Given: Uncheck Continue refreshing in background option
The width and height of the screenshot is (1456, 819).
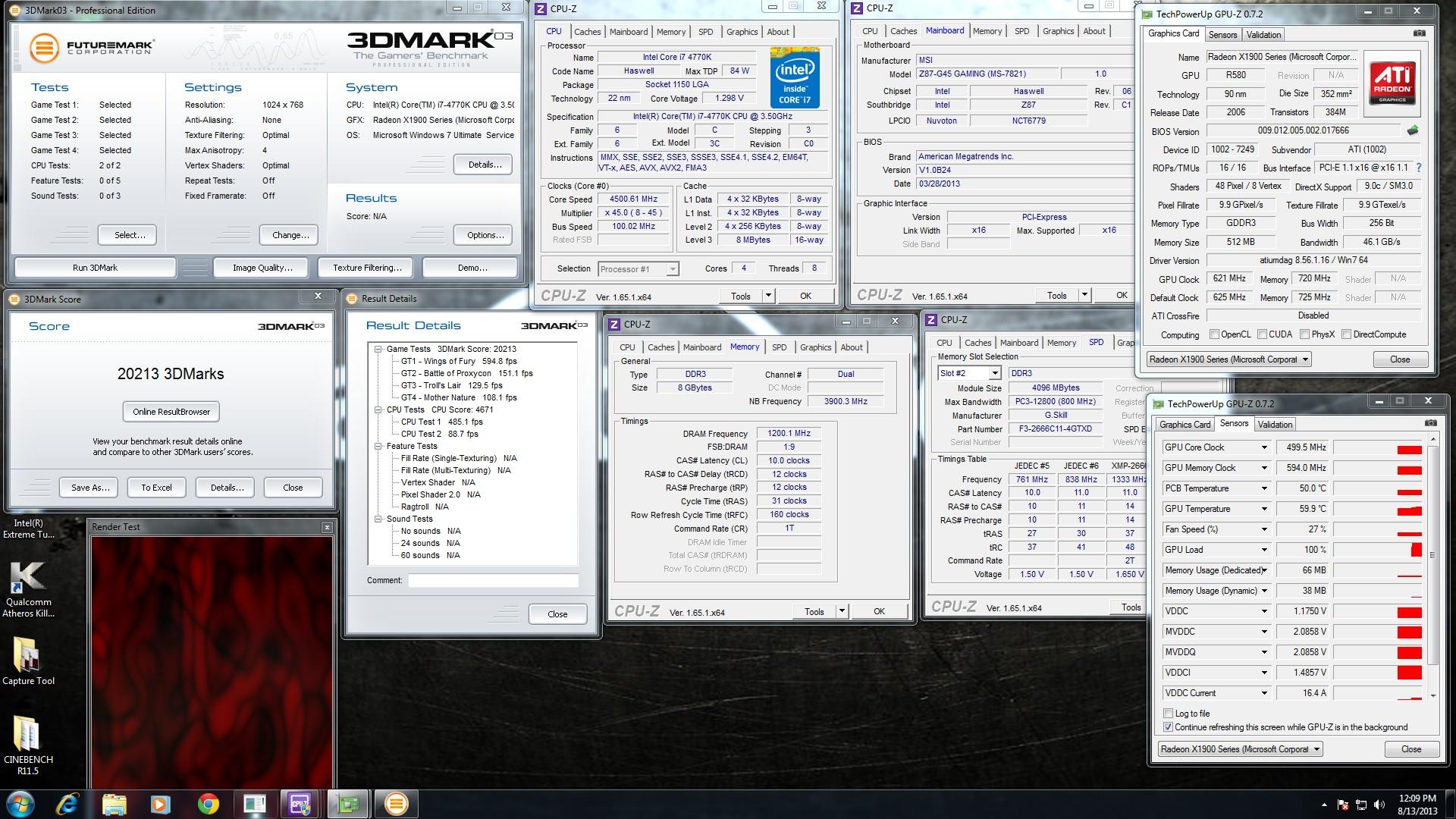Looking at the screenshot, I should click(1168, 727).
